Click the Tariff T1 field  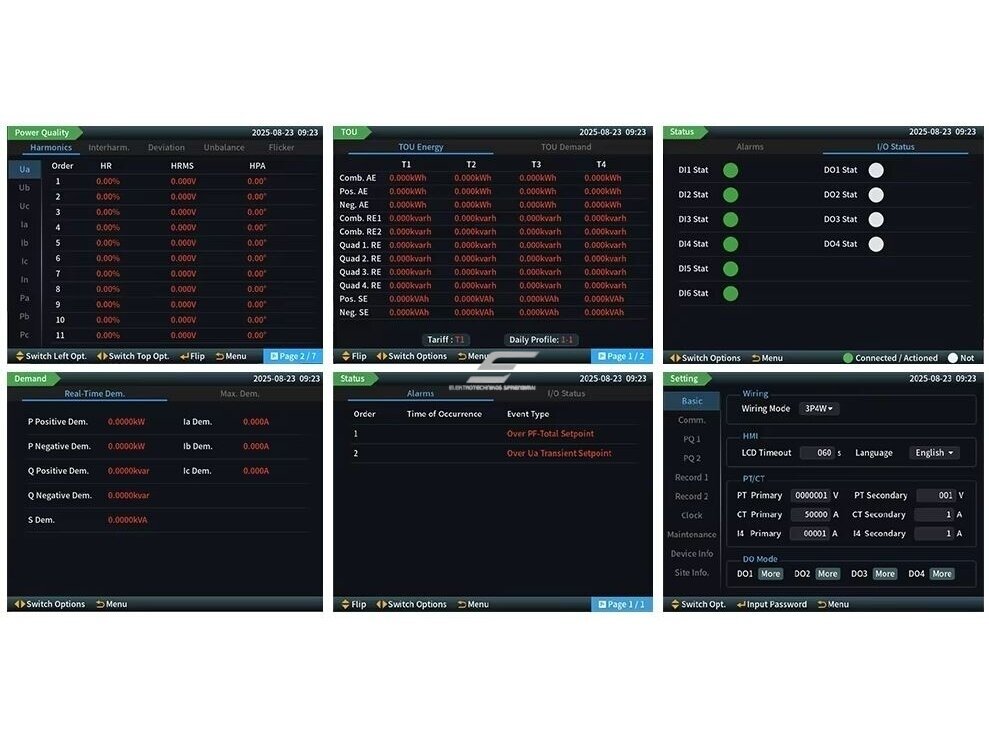pyautogui.click(x=446, y=340)
